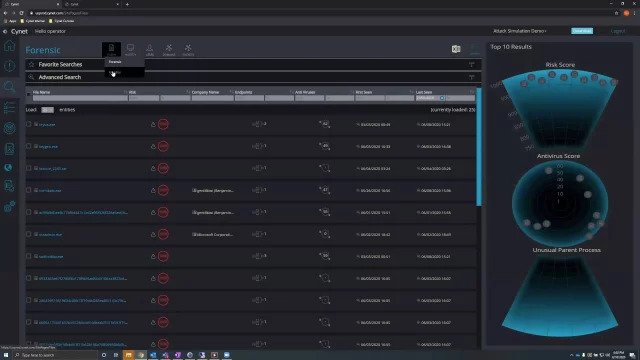Screen dimensions: 640x360
Task: Tick checkbox for row with 47 antivirus detections
Action: tap(29, 190)
